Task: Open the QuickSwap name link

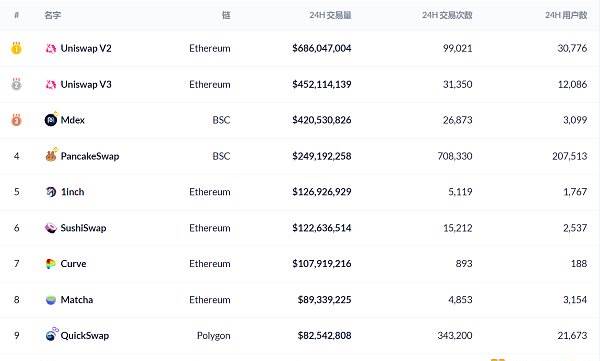Action: (x=85, y=336)
